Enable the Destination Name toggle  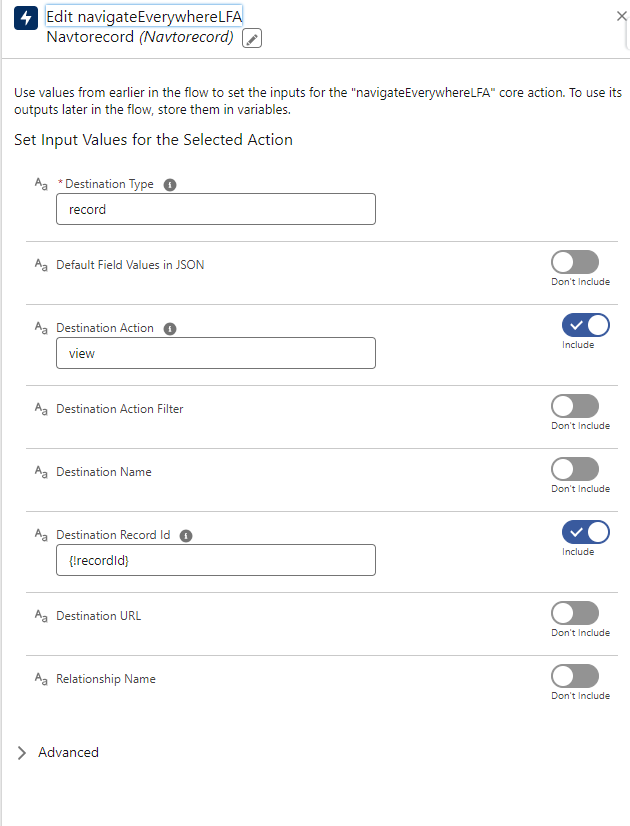point(575,469)
